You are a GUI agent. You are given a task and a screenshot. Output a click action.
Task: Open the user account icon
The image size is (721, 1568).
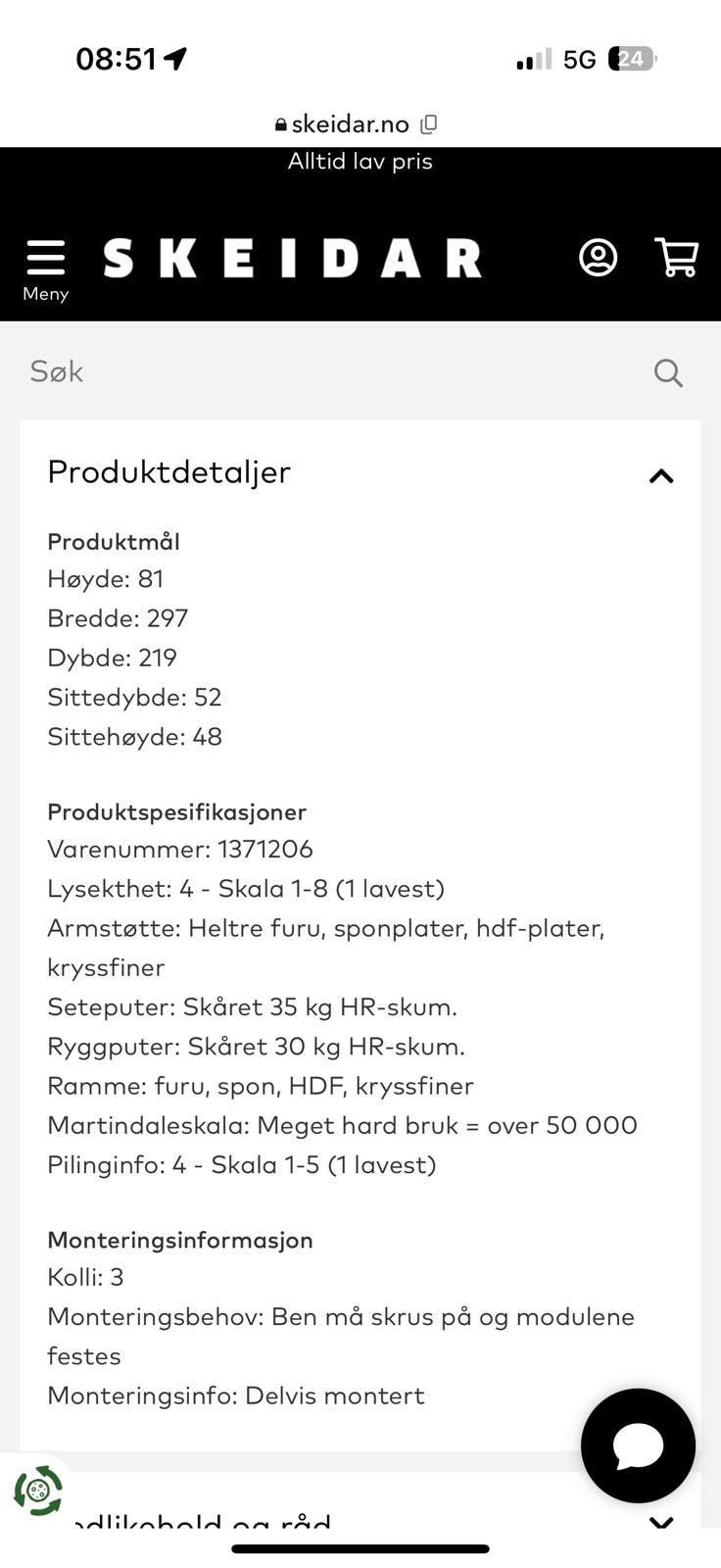click(x=598, y=258)
